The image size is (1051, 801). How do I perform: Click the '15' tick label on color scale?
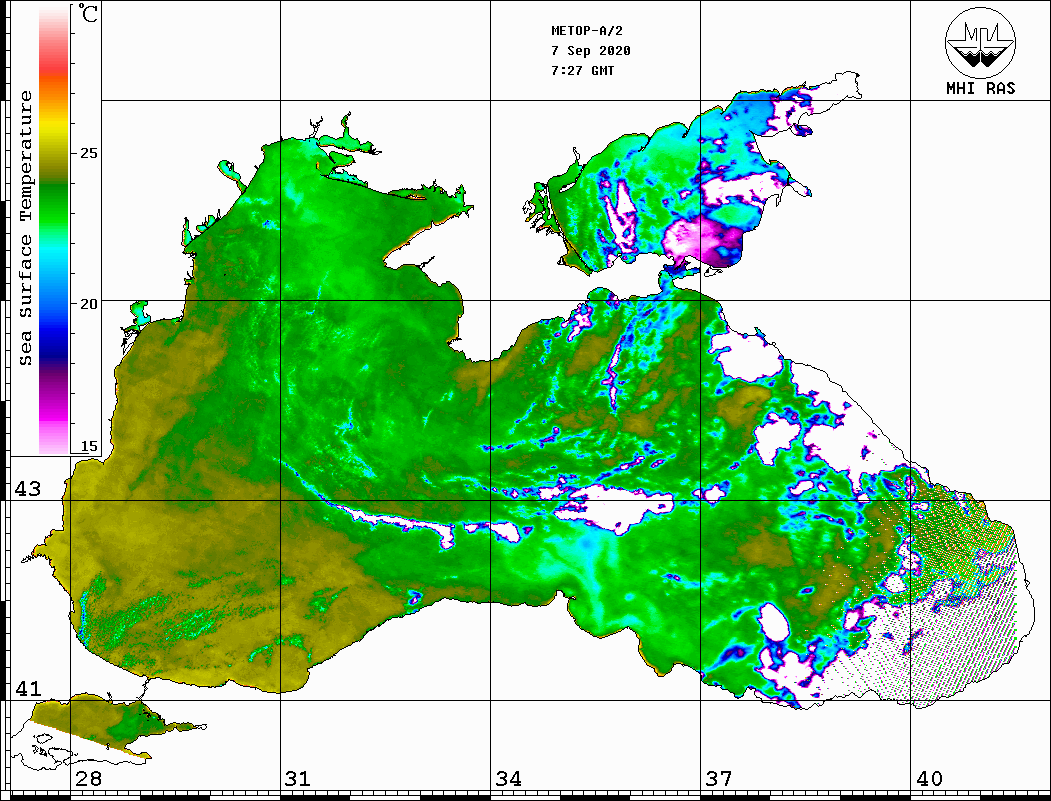[x=88, y=446]
